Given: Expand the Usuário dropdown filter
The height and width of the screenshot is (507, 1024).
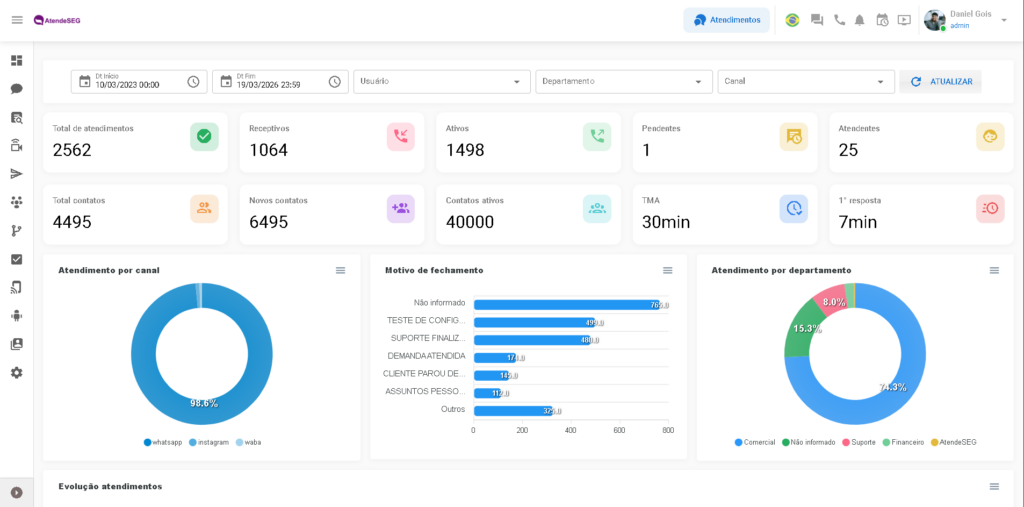Looking at the screenshot, I should 441,82.
